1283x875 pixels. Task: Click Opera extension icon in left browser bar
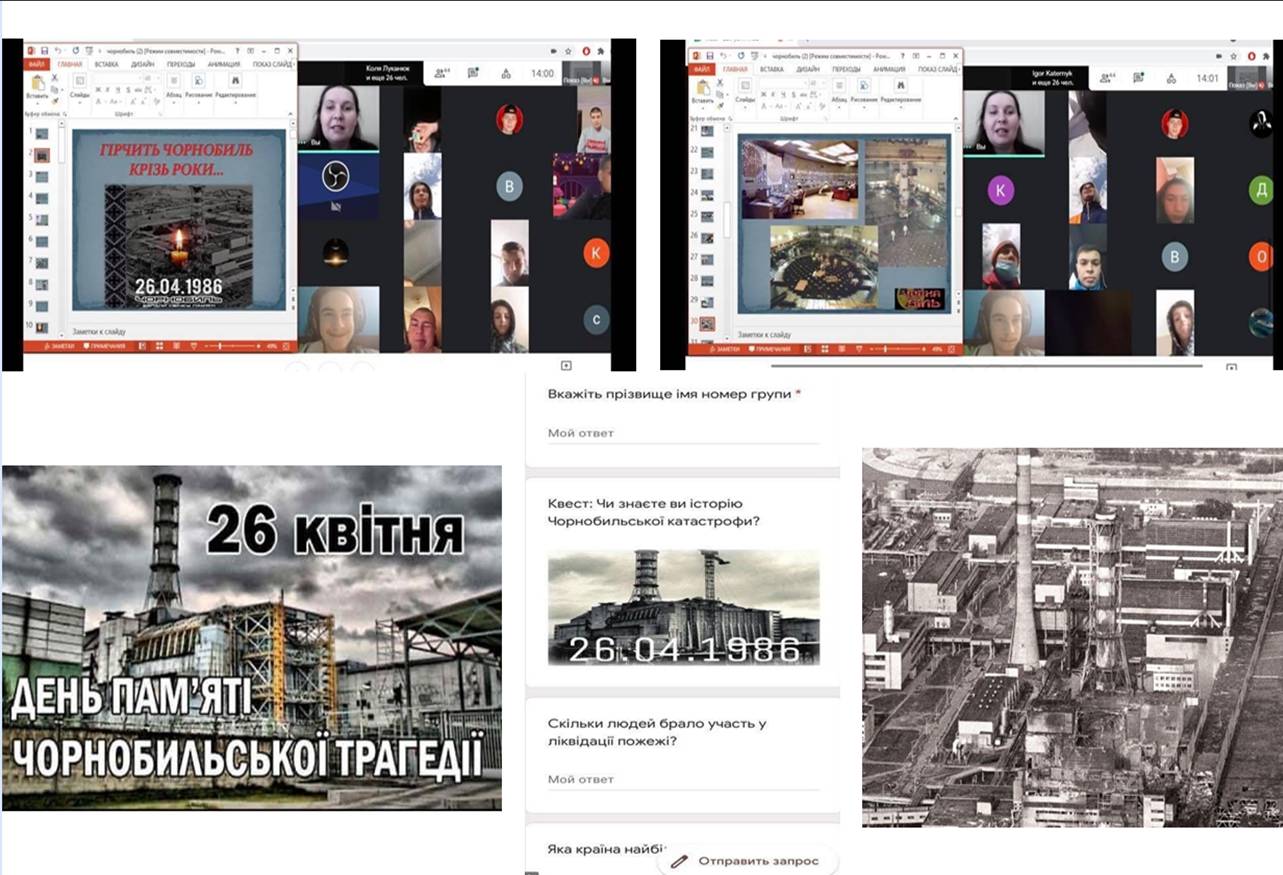coord(585,49)
